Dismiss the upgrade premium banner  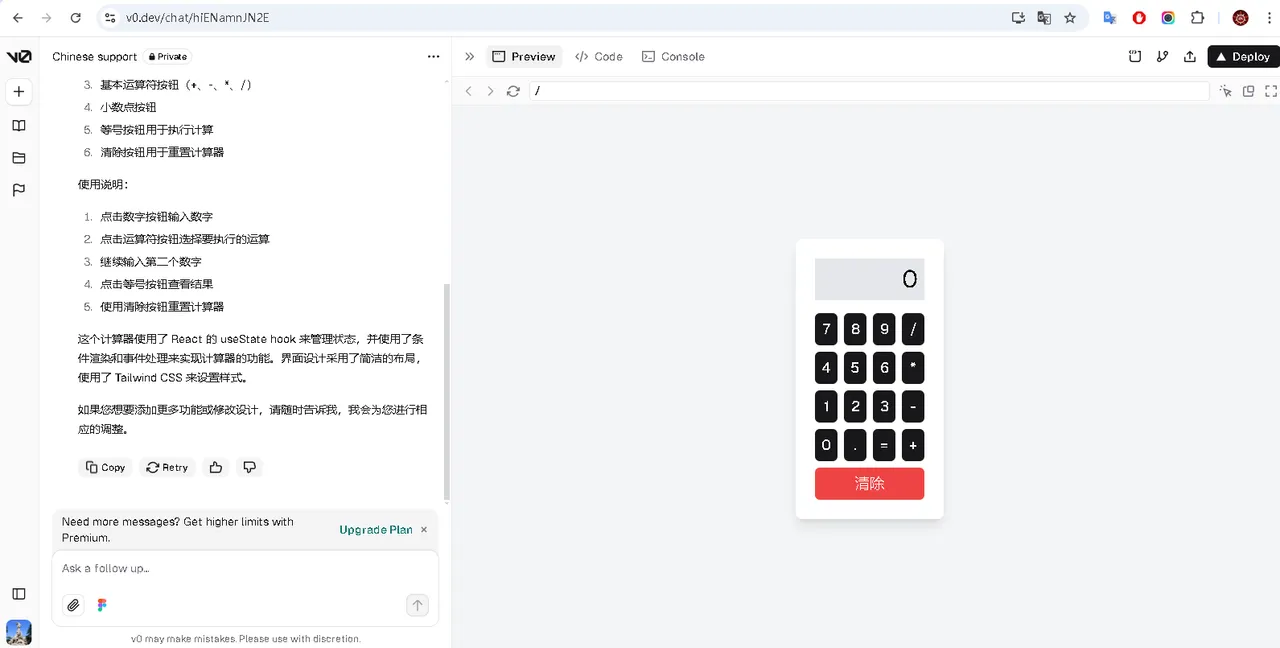coord(424,530)
